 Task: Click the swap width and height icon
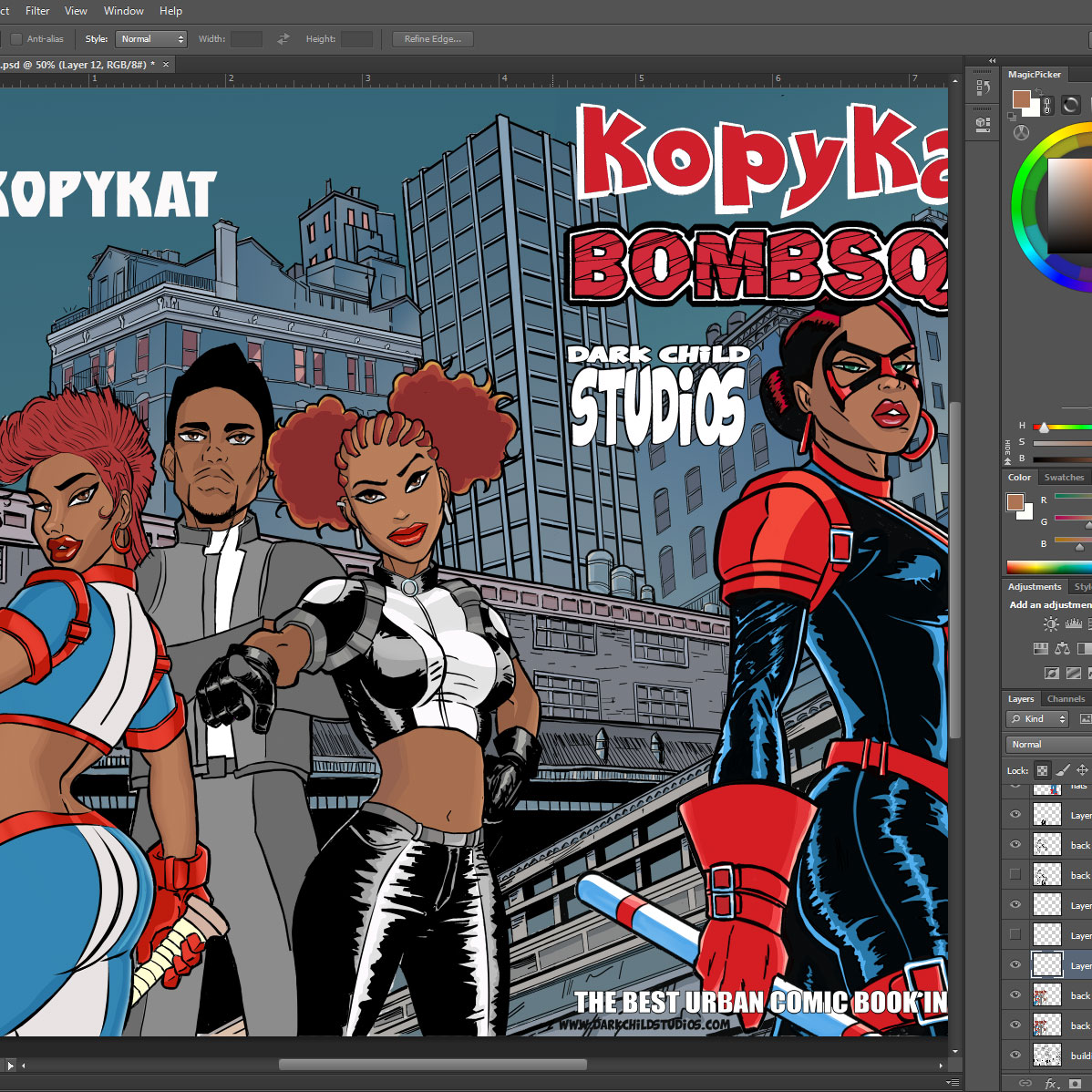[283, 39]
